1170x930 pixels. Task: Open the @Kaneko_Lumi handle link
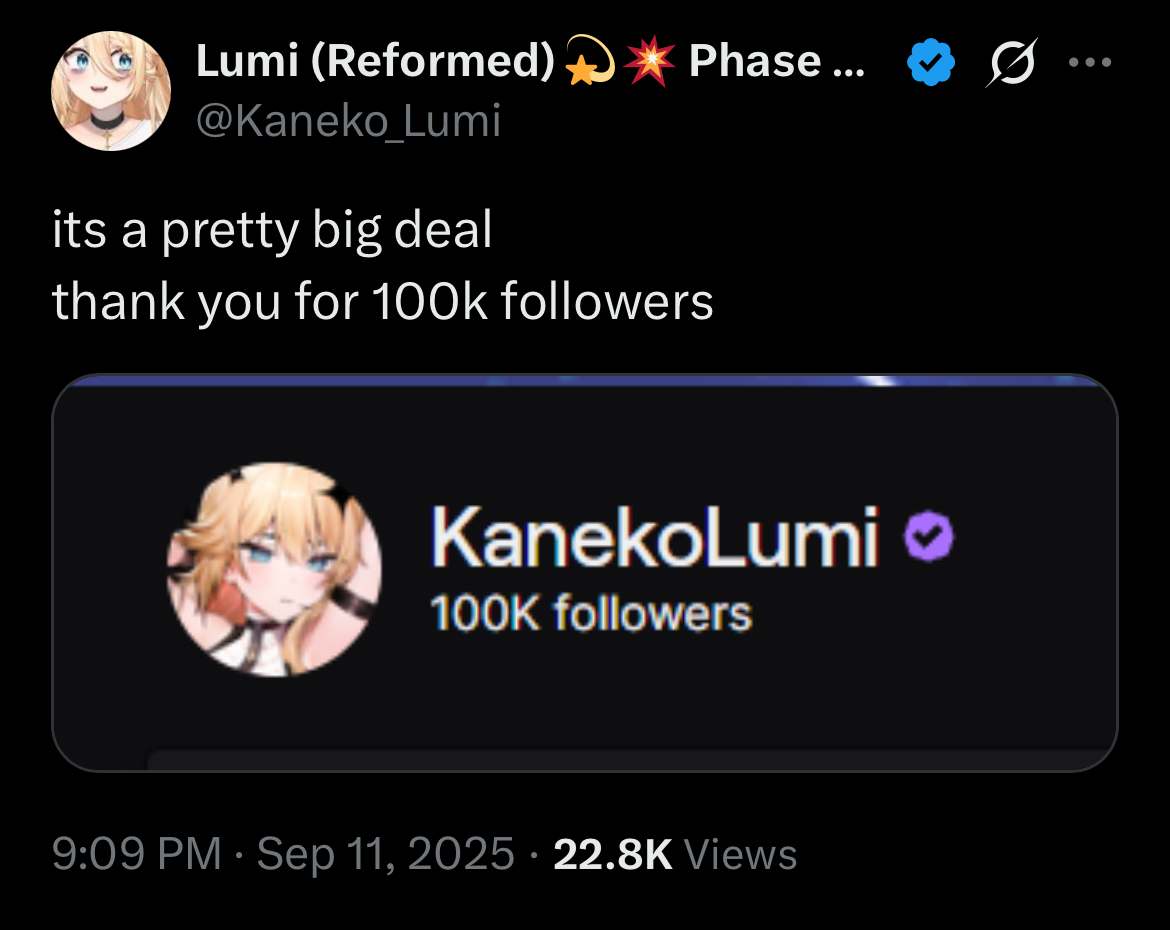[x=348, y=122]
